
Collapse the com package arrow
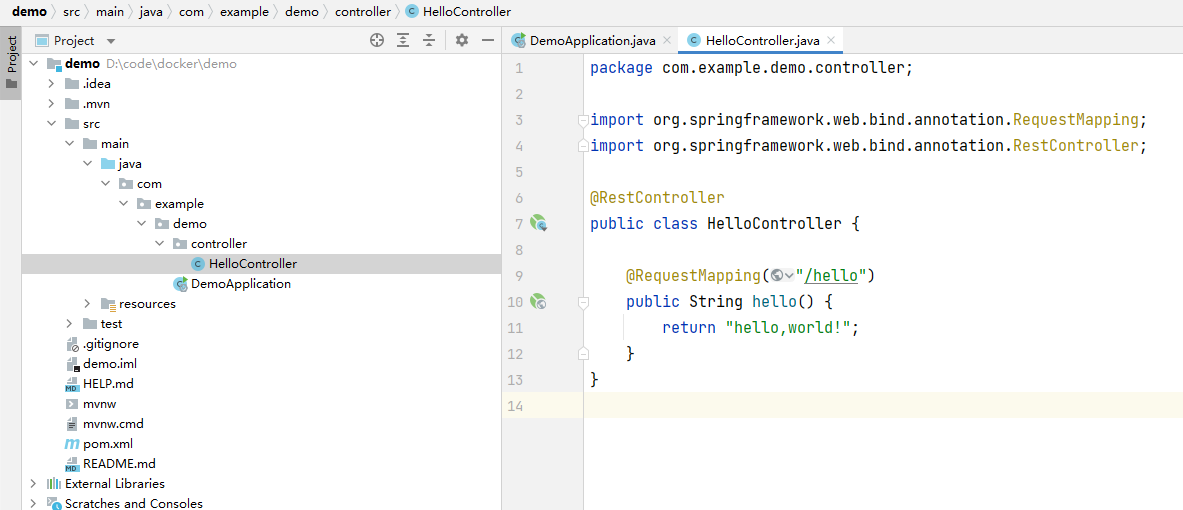pyautogui.click(x=106, y=184)
